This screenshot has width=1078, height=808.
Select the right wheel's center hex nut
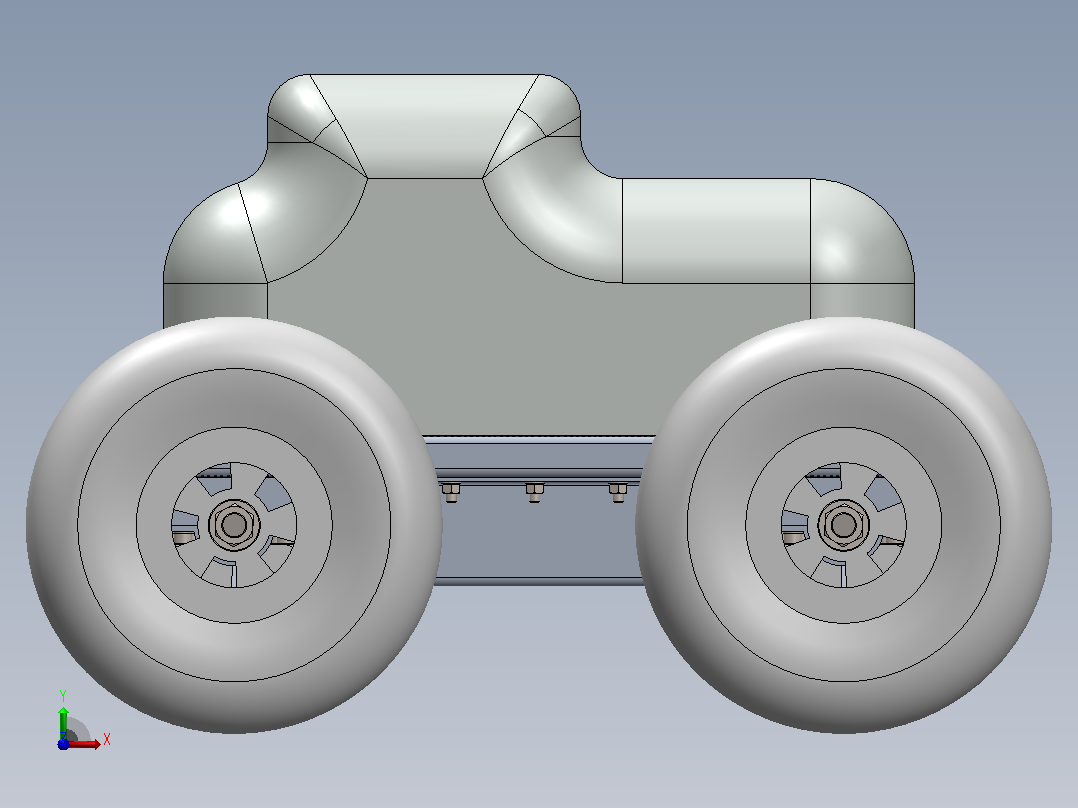[844, 525]
